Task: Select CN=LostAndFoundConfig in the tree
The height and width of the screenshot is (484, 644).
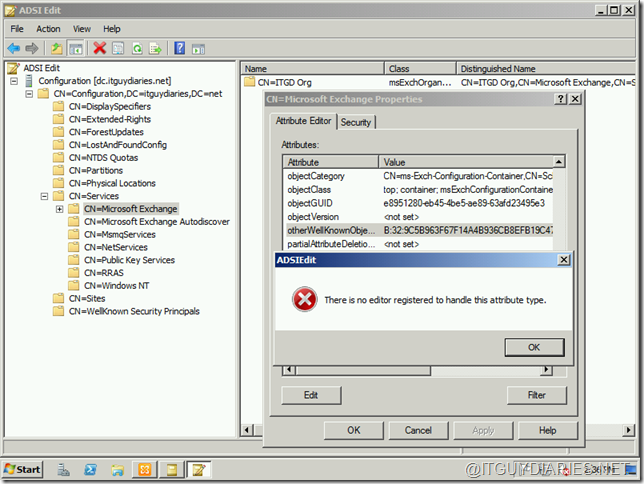Action: (117, 145)
